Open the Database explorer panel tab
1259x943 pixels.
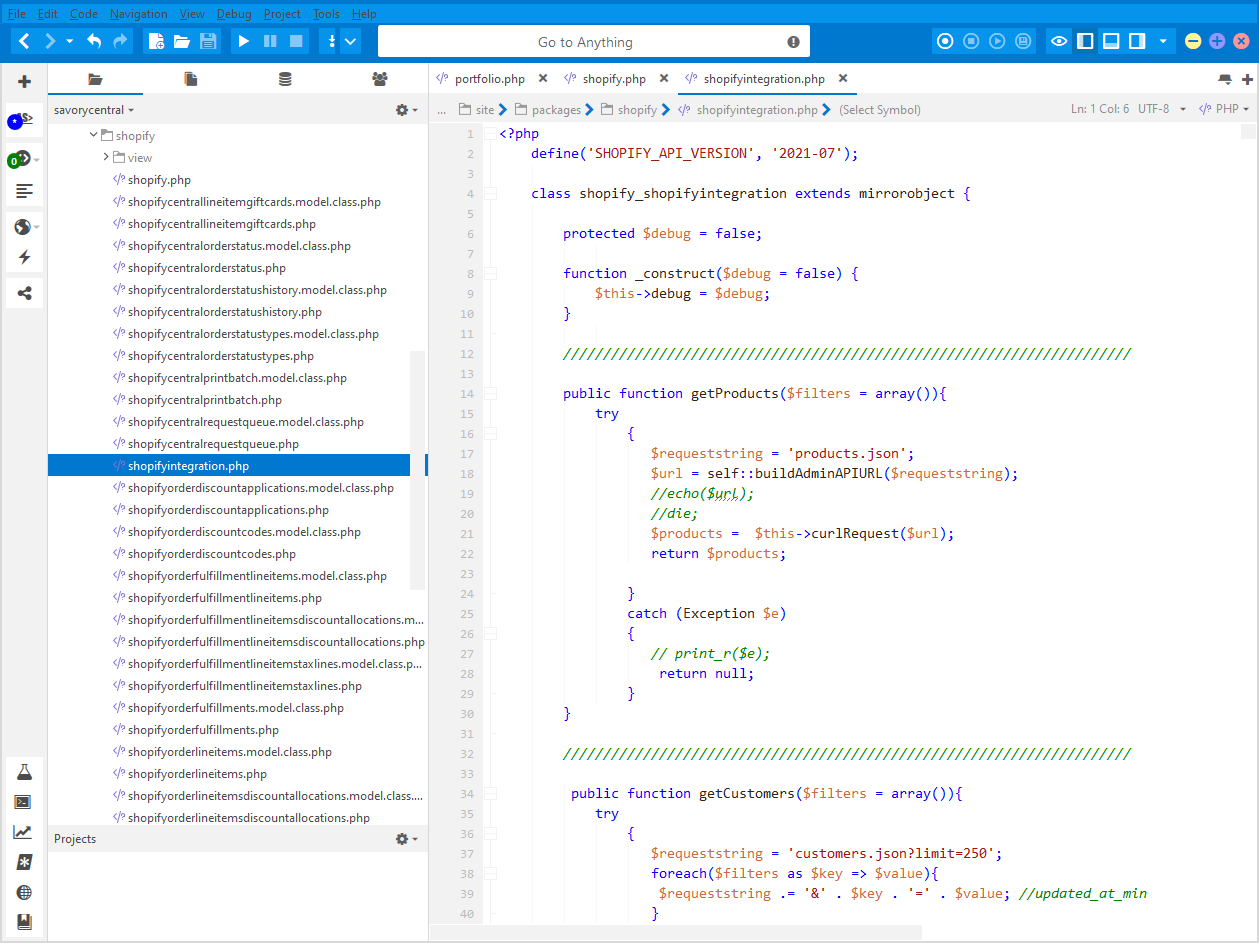tap(285, 79)
